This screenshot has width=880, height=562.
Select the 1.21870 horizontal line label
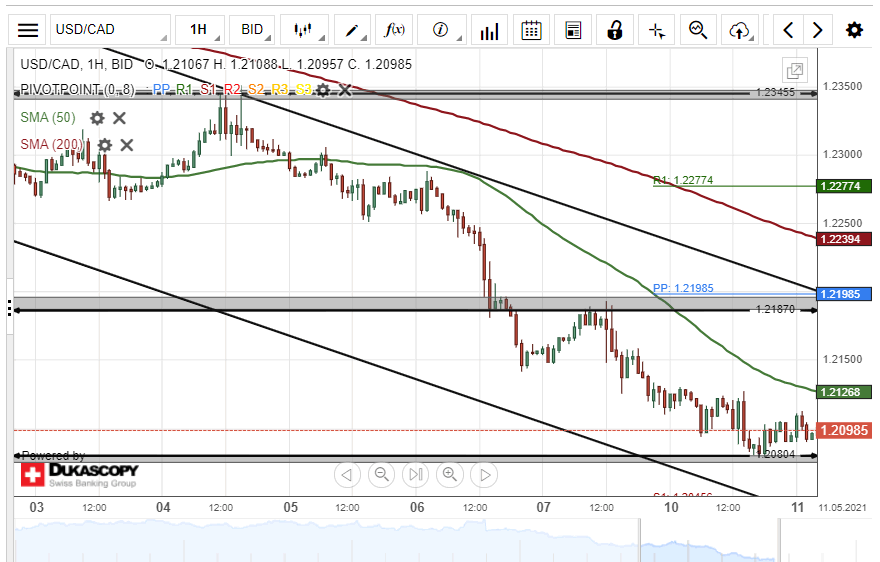(x=775, y=309)
